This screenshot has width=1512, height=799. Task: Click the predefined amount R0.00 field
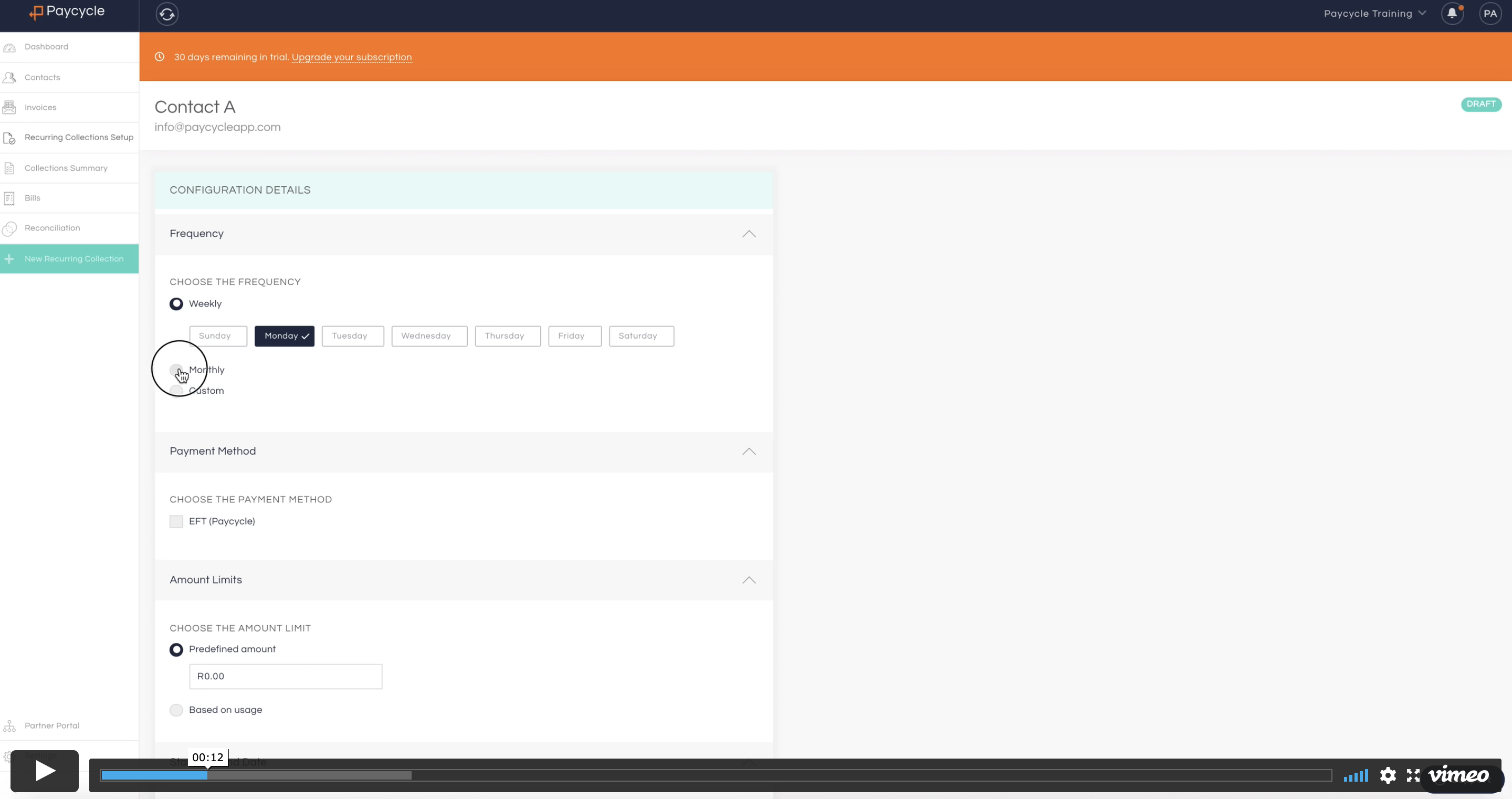[285, 676]
